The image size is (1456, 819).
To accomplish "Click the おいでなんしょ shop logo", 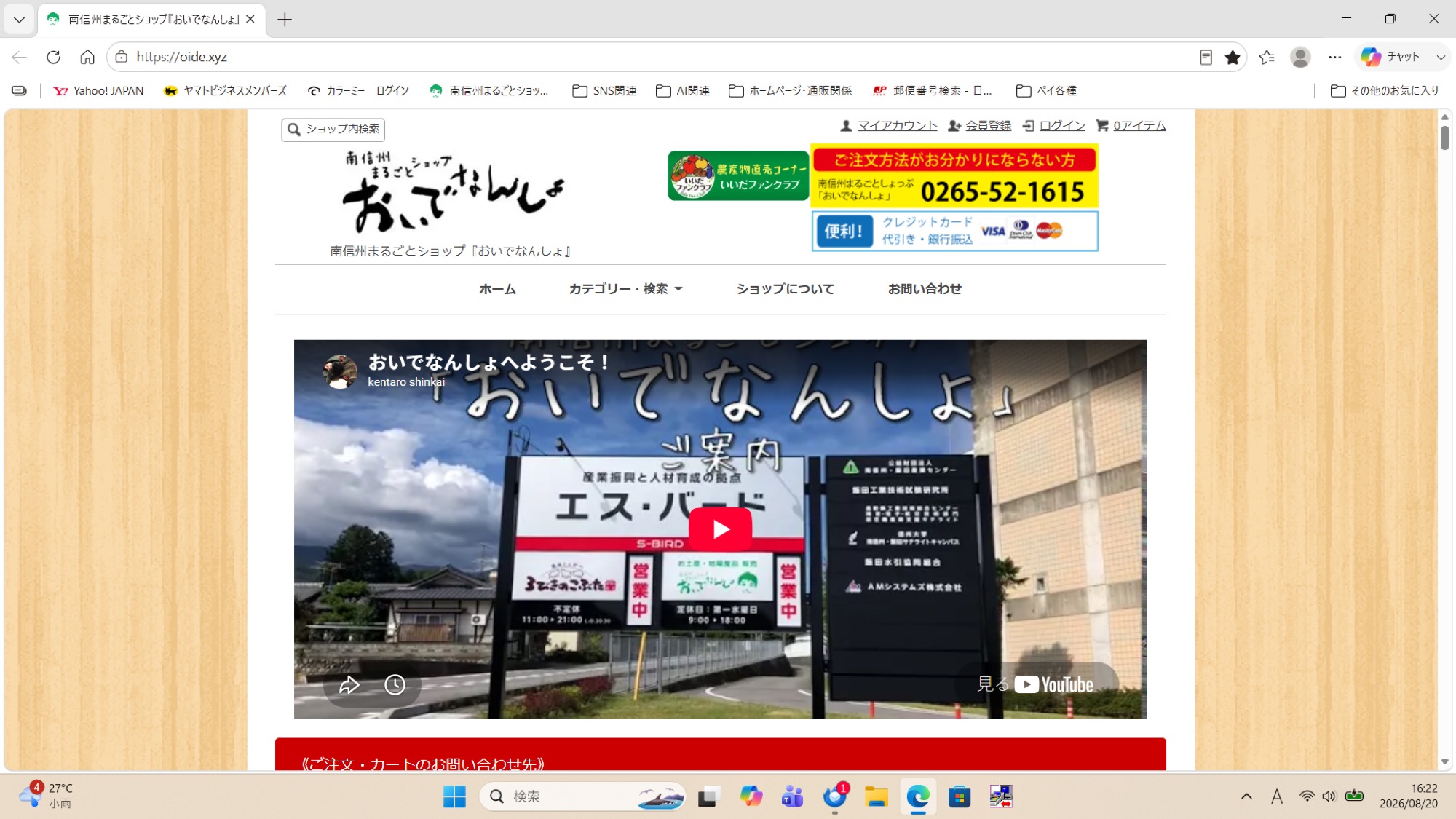I will 453,193.
